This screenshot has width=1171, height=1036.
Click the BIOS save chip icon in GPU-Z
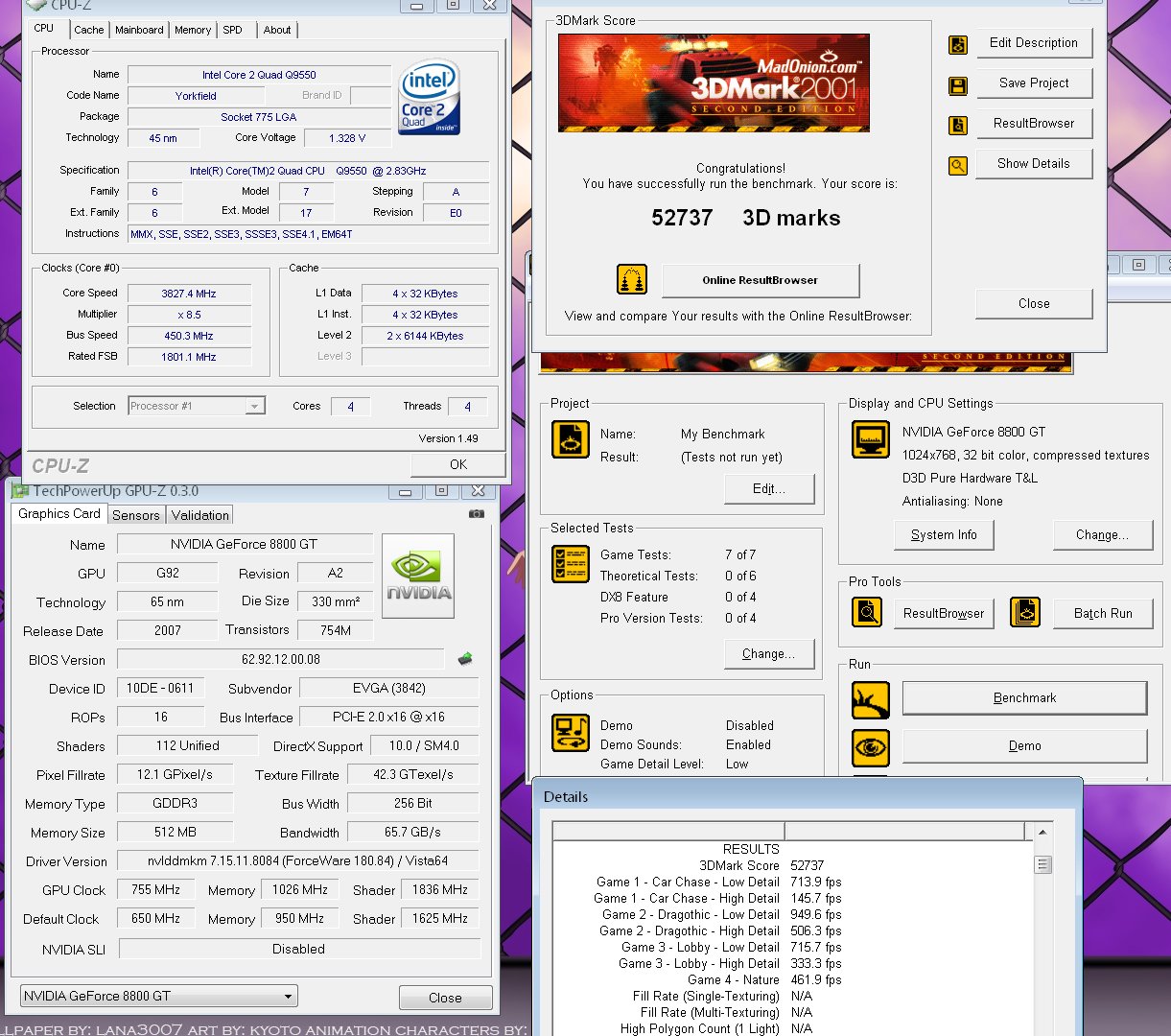(x=465, y=659)
